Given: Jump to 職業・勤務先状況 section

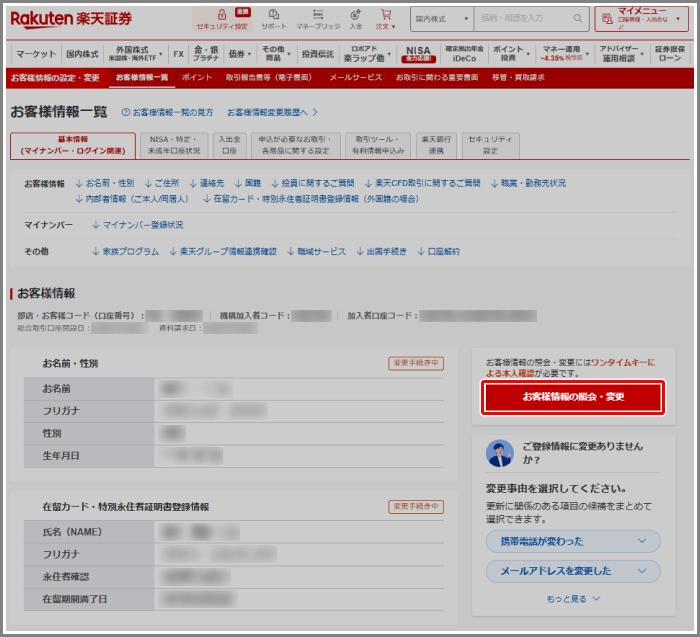Looking at the screenshot, I should click(529, 183).
